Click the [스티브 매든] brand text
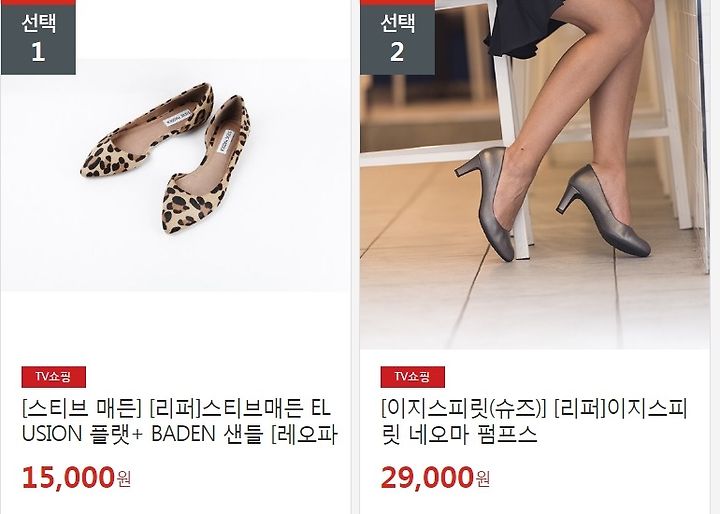Viewport: 720px width, 514px height. click(x=81, y=409)
